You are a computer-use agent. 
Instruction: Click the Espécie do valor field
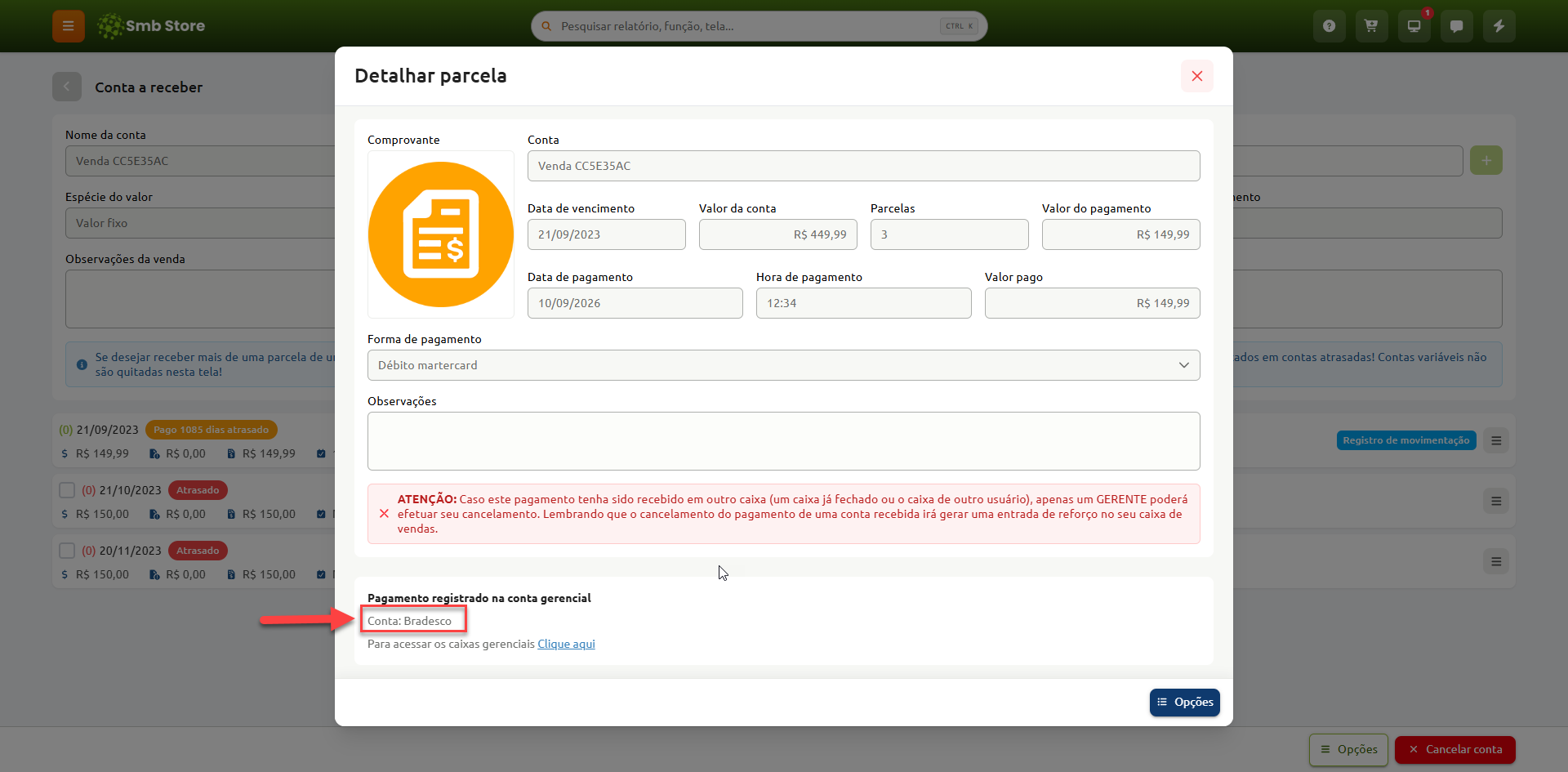pos(200,223)
